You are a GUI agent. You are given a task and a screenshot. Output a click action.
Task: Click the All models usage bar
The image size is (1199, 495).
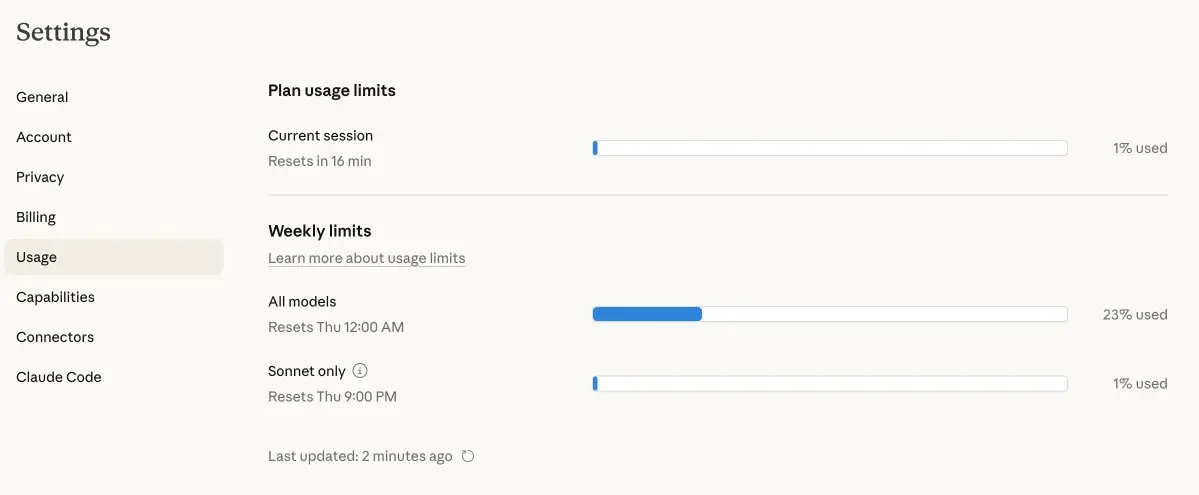tap(829, 314)
